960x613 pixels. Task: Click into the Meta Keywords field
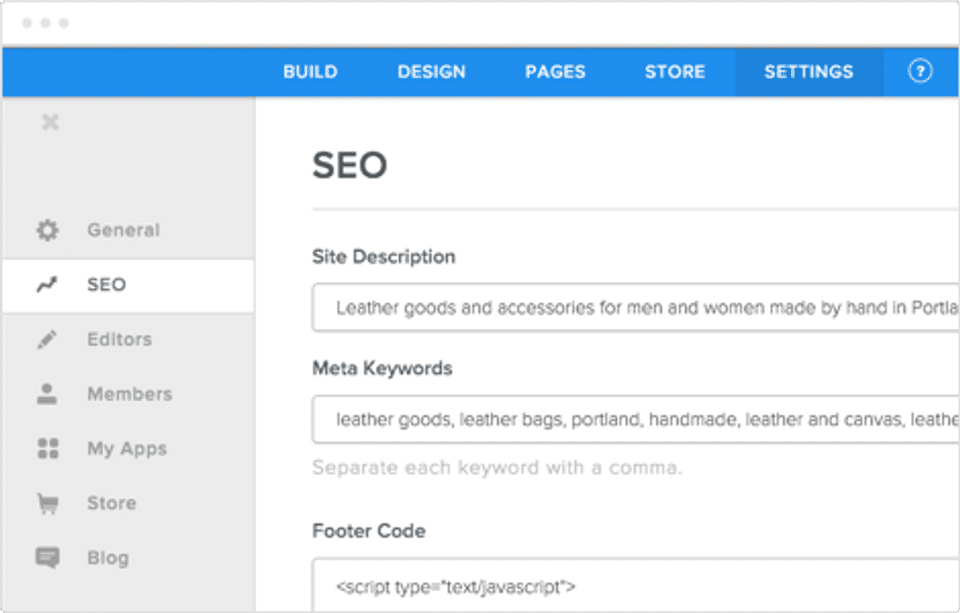(x=636, y=420)
